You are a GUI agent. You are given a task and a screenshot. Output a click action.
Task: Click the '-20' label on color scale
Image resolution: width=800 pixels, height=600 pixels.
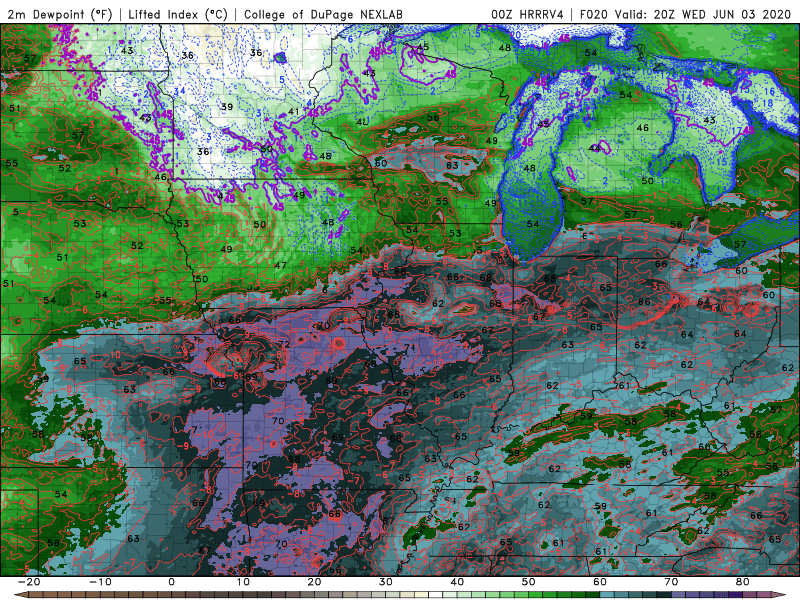(29, 582)
